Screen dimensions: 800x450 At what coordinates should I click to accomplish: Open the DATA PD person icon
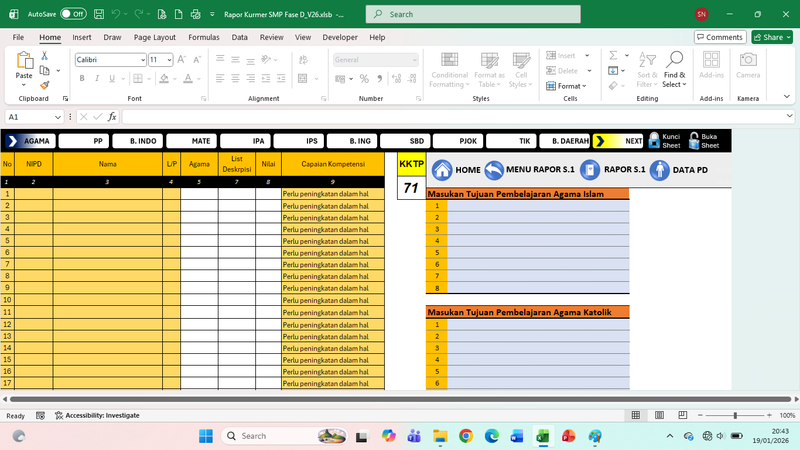point(659,170)
